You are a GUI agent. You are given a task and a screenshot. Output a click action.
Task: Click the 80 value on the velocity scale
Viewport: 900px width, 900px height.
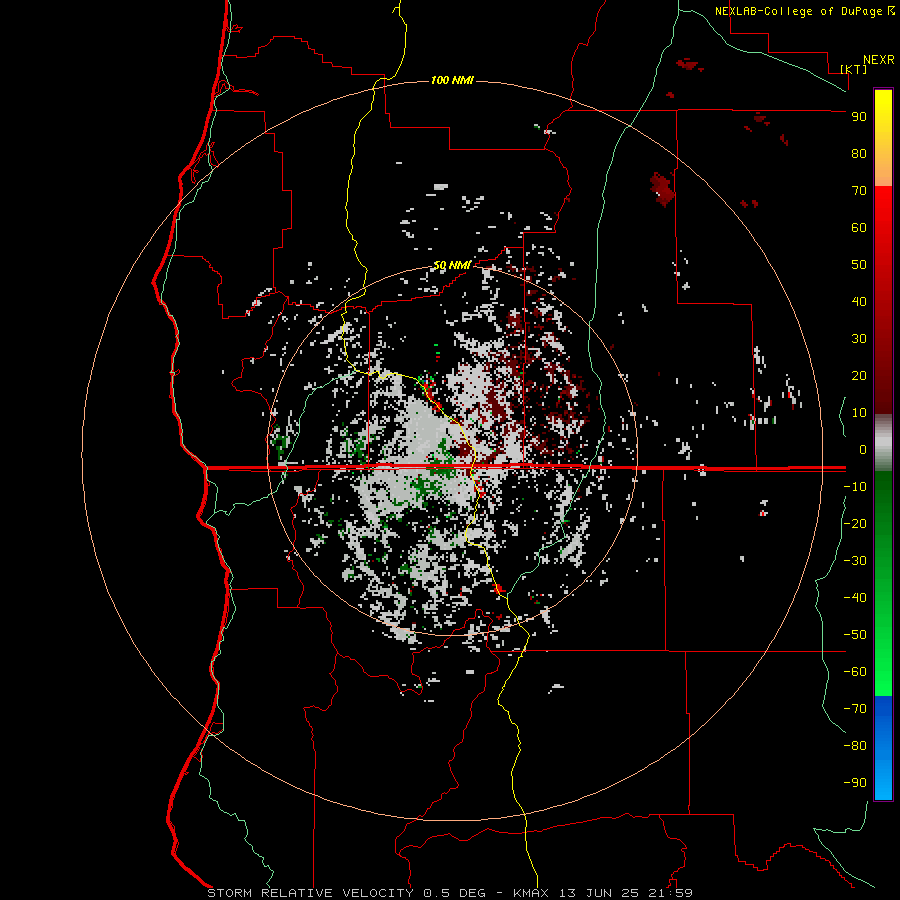859,154
